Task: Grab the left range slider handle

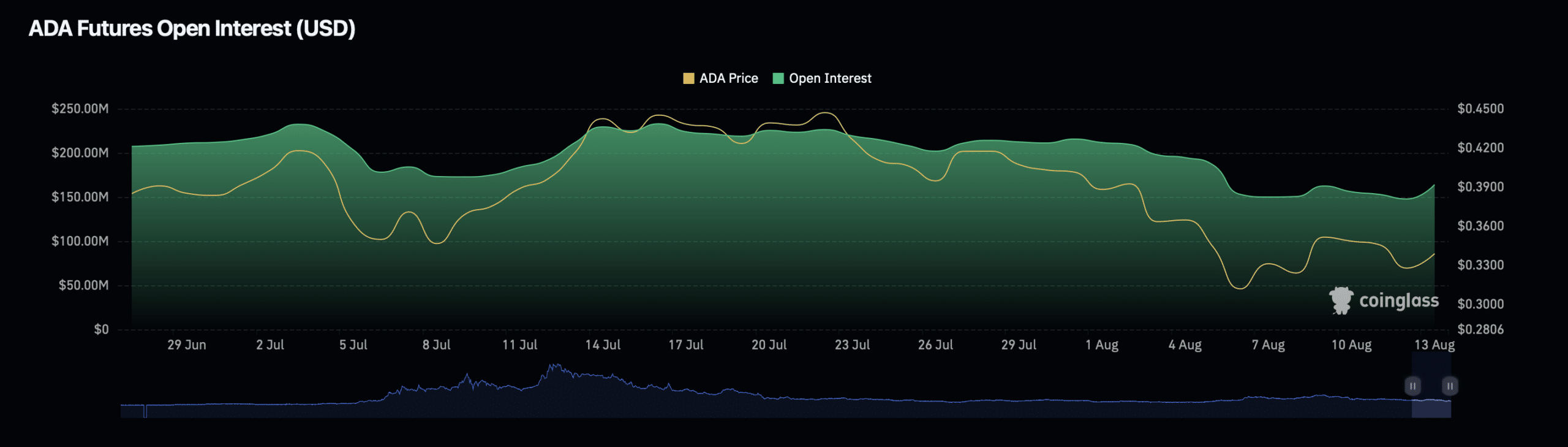Action: coord(1412,386)
